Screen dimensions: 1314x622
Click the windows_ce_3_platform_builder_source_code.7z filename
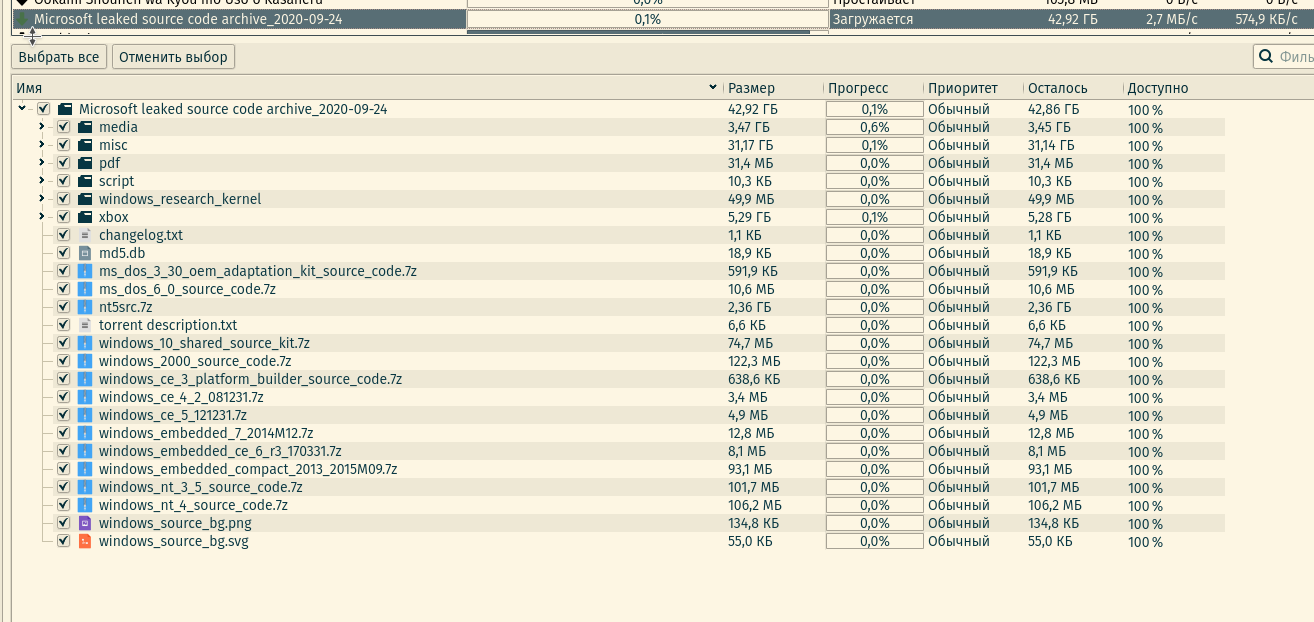(250, 379)
